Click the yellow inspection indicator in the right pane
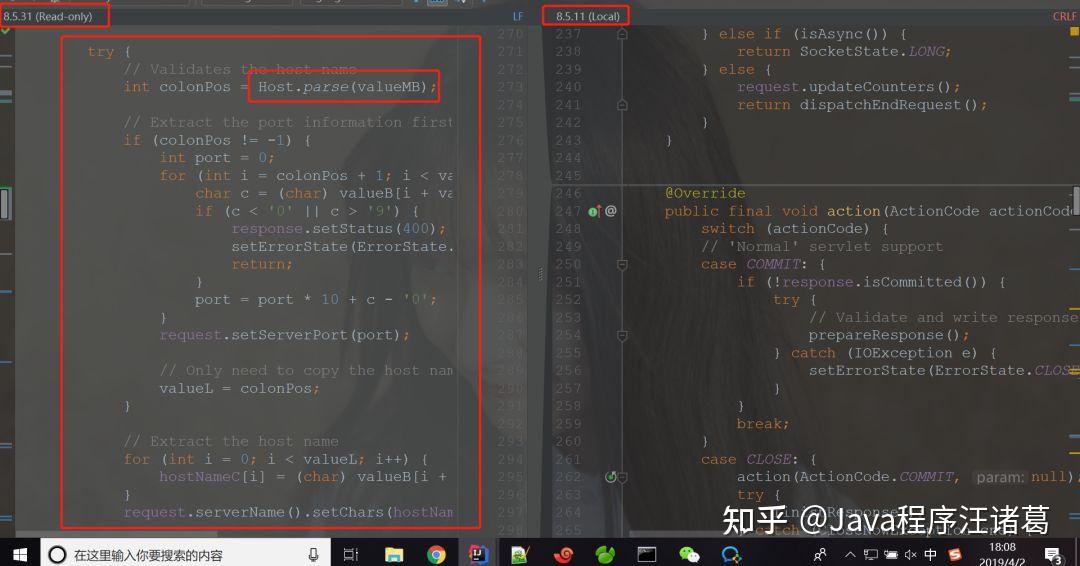Viewport: 1080px width, 566px height. [x=1074, y=32]
